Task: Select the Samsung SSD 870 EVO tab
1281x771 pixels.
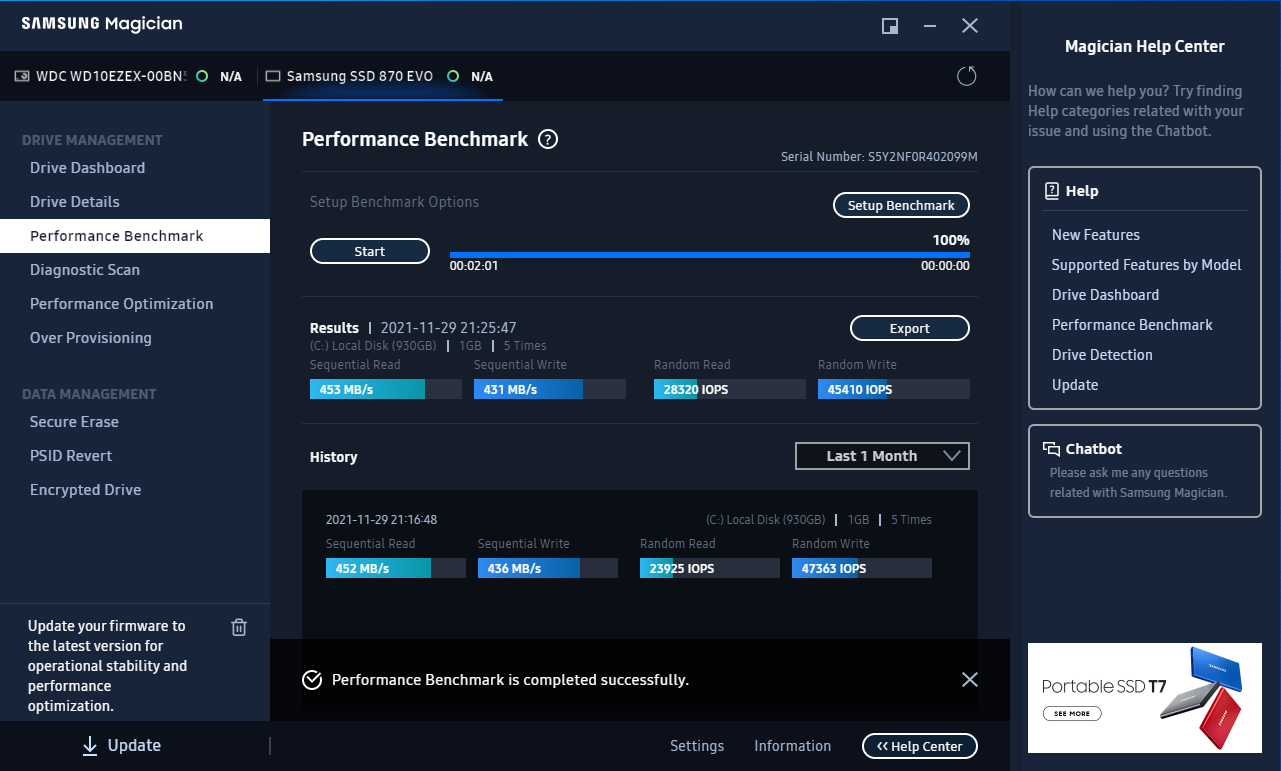Action: pos(360,76)
